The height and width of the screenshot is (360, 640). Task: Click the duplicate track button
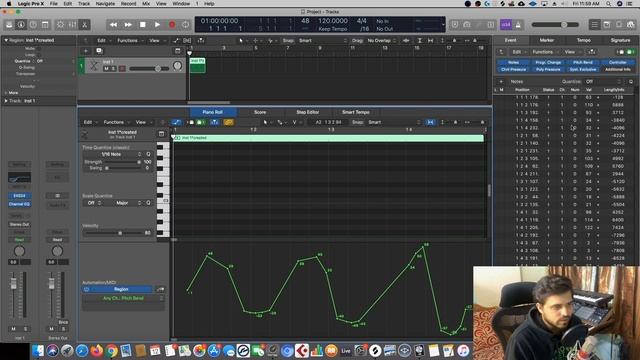[99, 51]
